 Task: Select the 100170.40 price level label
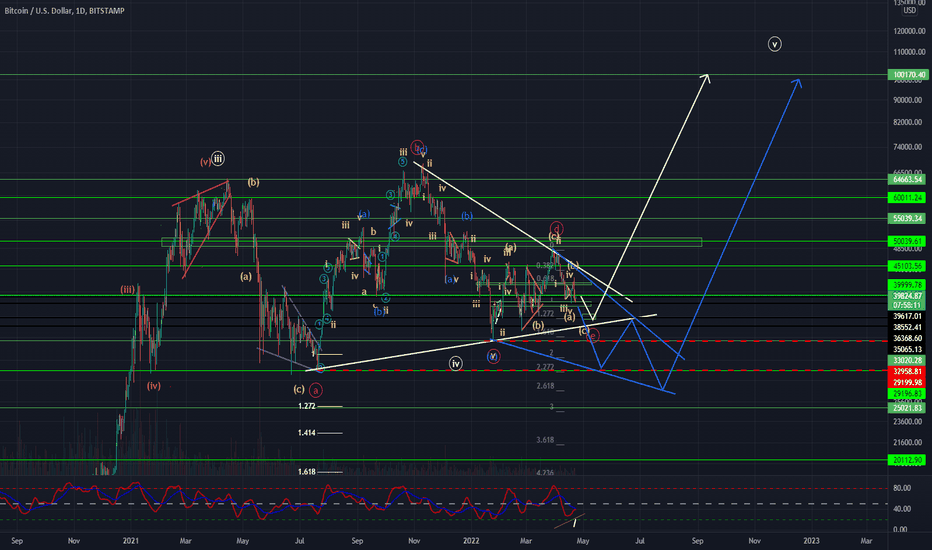907,75
